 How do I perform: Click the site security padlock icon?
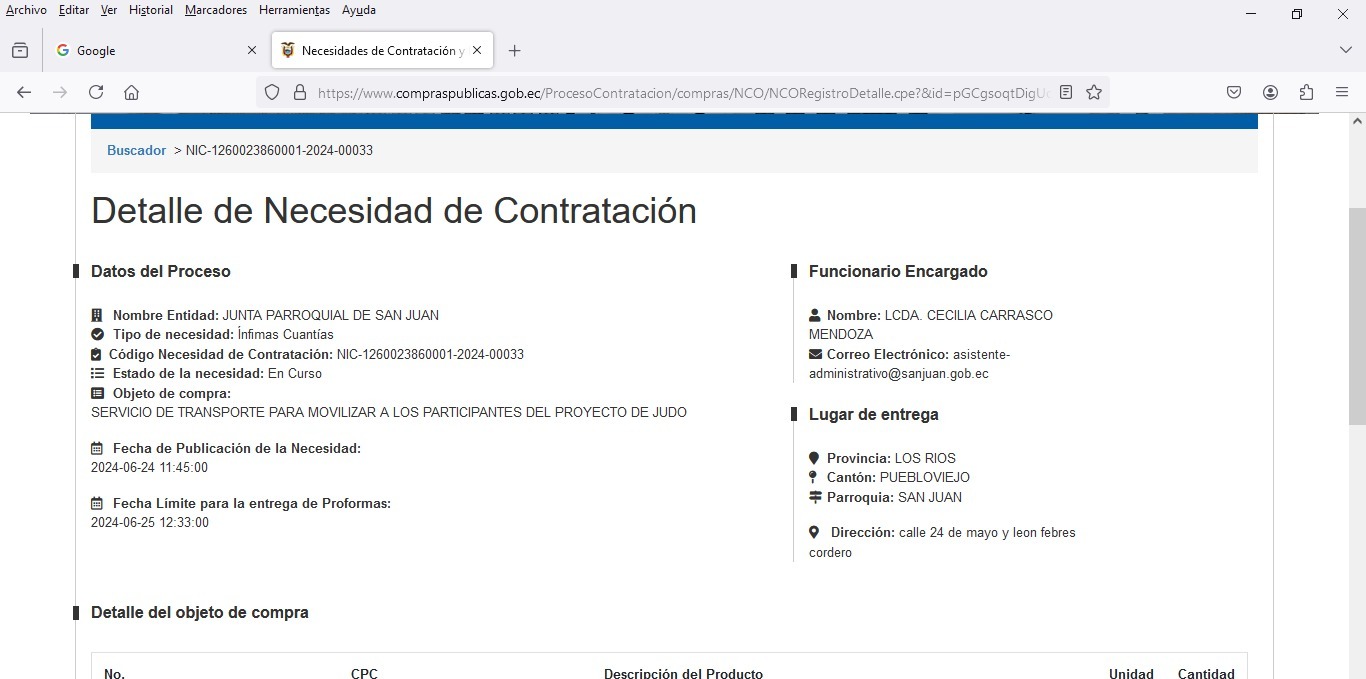(x=299, y=92)
